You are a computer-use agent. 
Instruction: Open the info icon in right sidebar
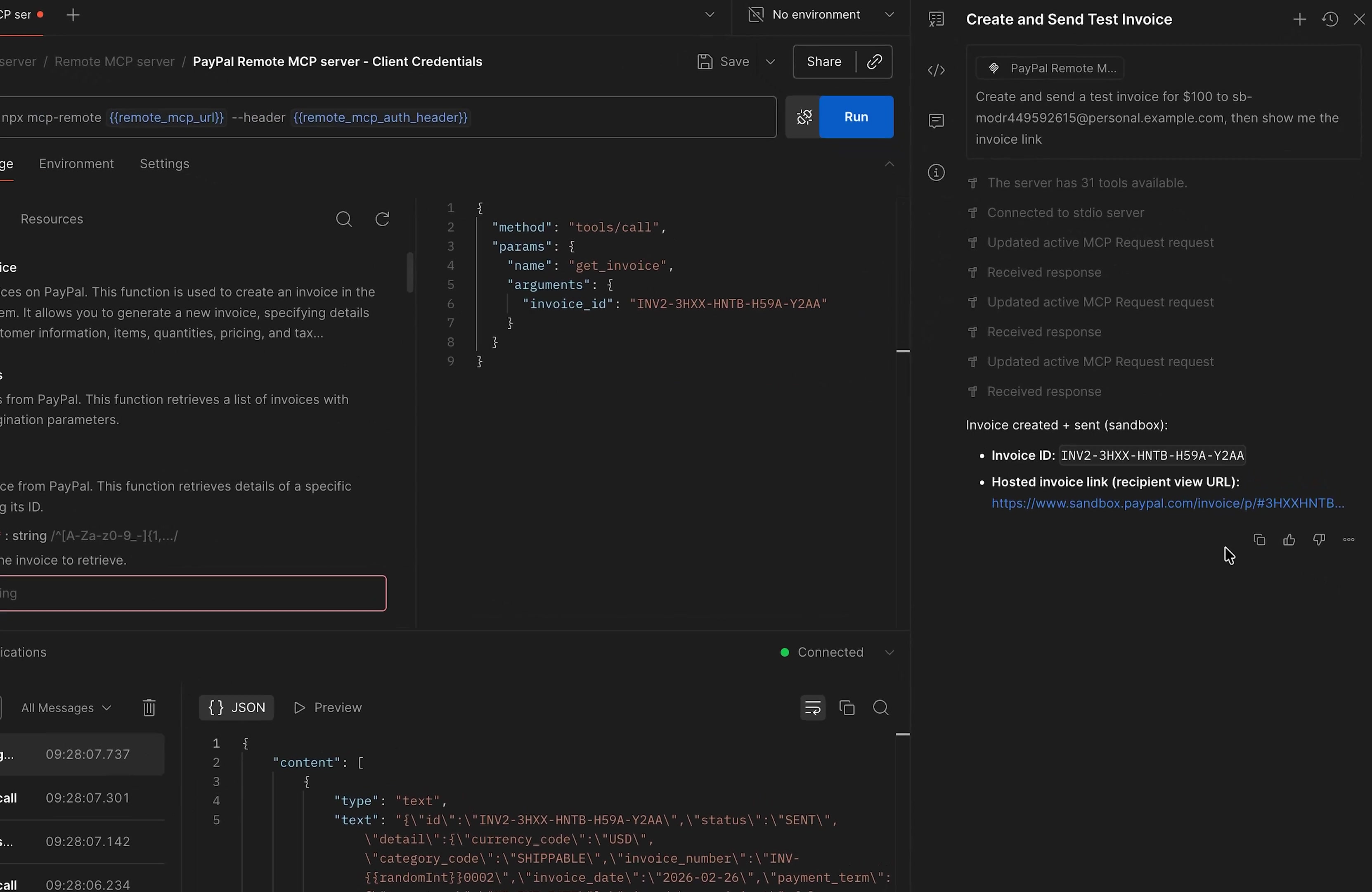[936, 172]
